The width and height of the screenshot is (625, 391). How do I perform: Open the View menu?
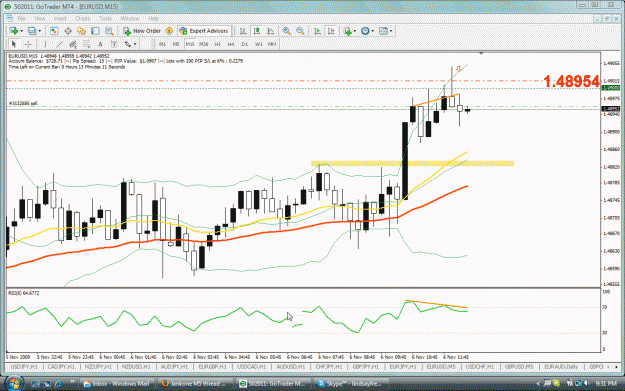[x=39, y=18]
